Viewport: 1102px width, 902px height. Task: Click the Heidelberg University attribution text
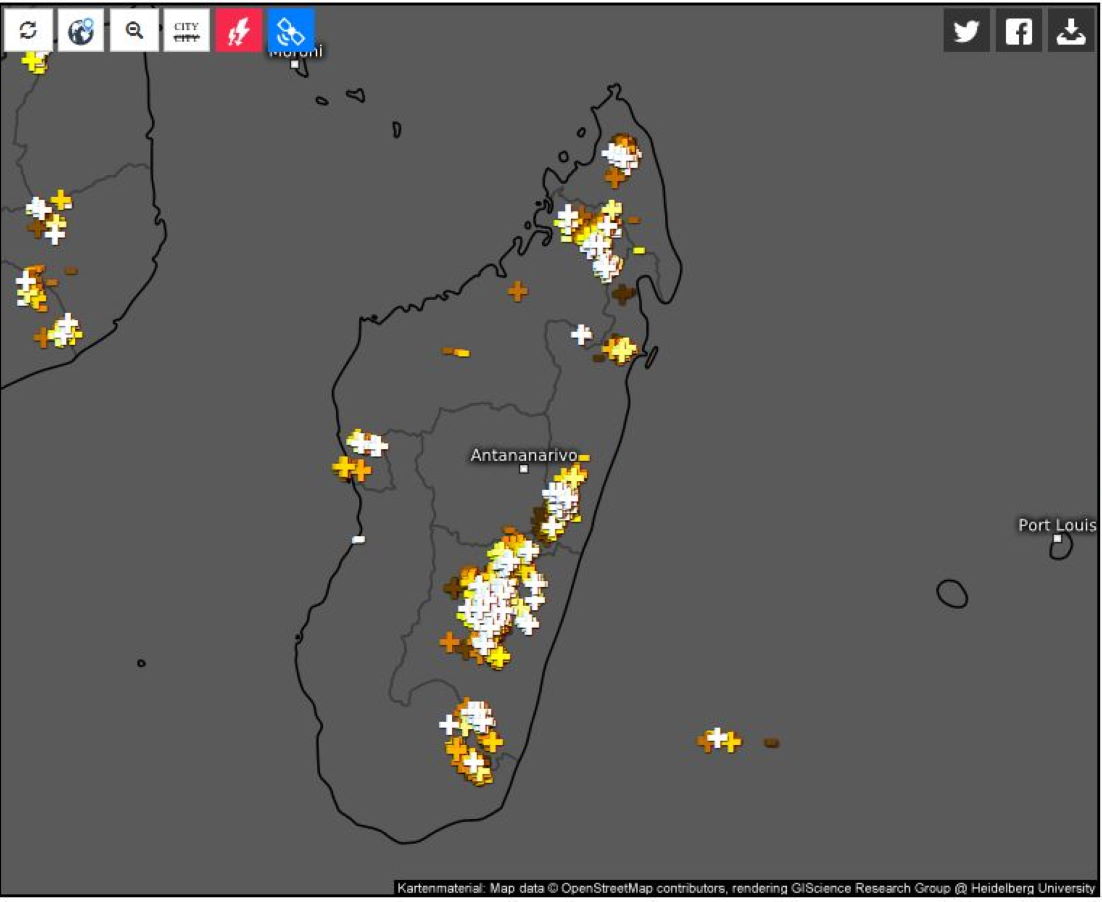1032,888
